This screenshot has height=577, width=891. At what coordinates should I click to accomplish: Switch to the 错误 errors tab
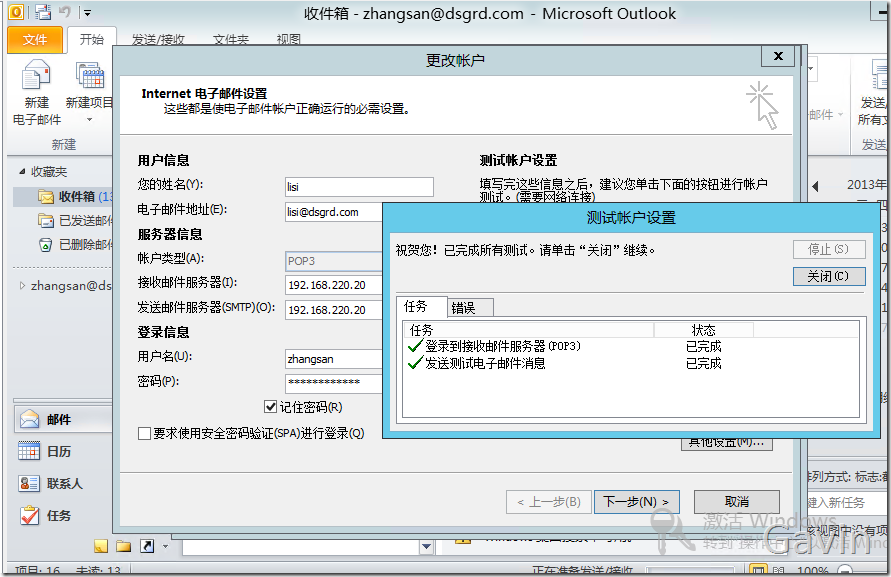pyautogui.click(x=470, y=308)
